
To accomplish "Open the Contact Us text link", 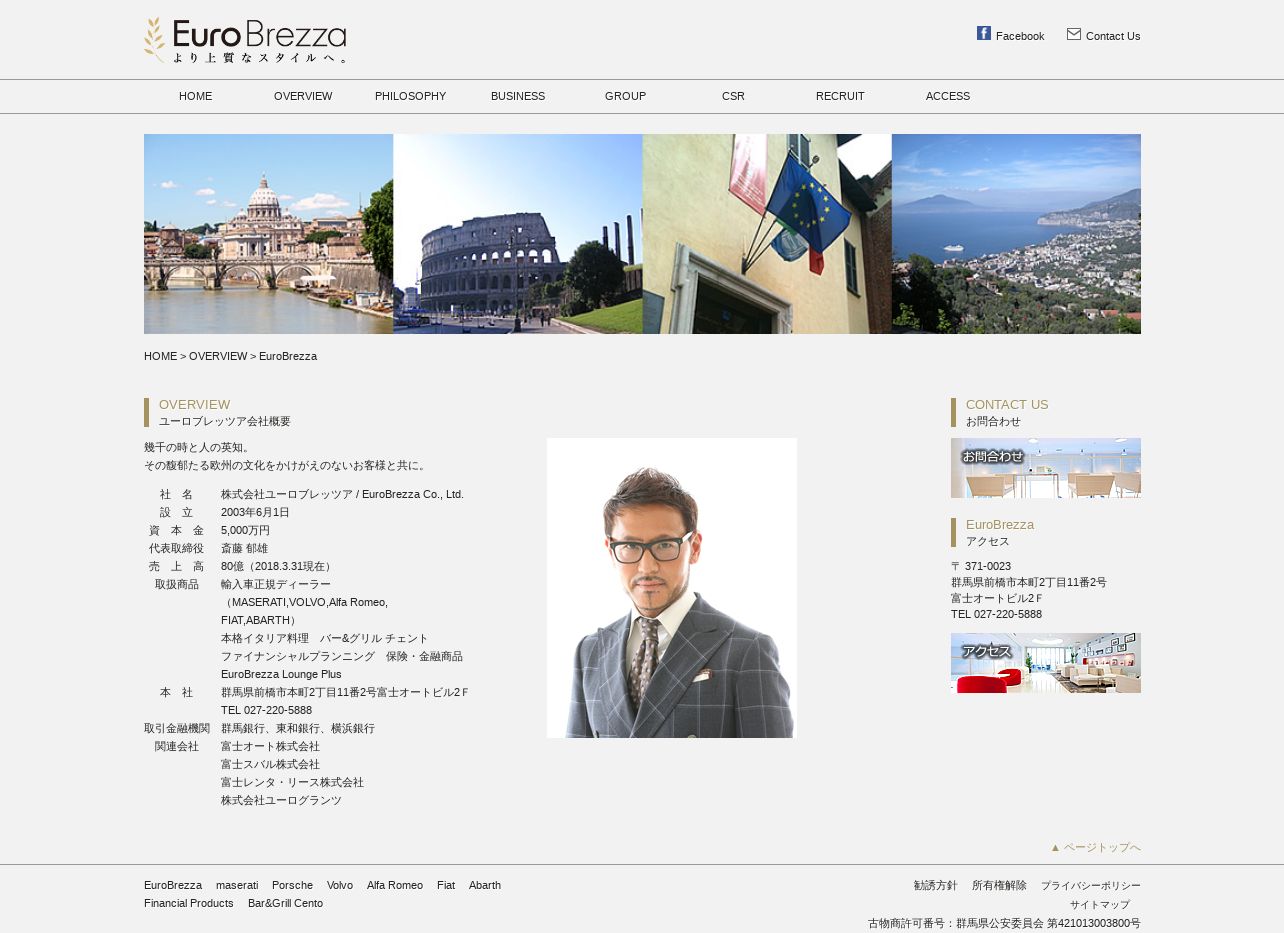I will (x=1113, y=36).
